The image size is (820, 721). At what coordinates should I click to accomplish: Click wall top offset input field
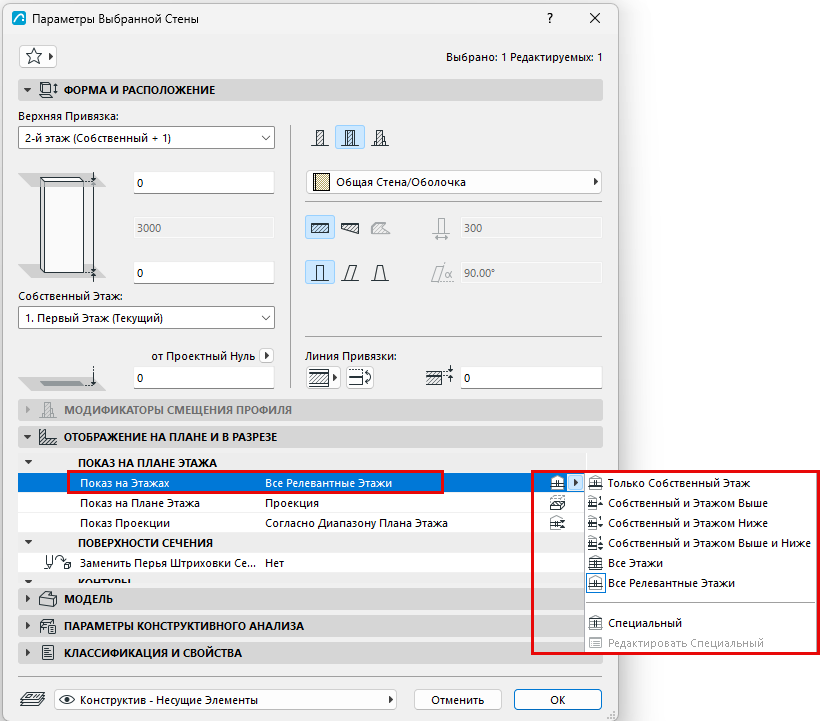pyautogui.click(x=204, y=183)
